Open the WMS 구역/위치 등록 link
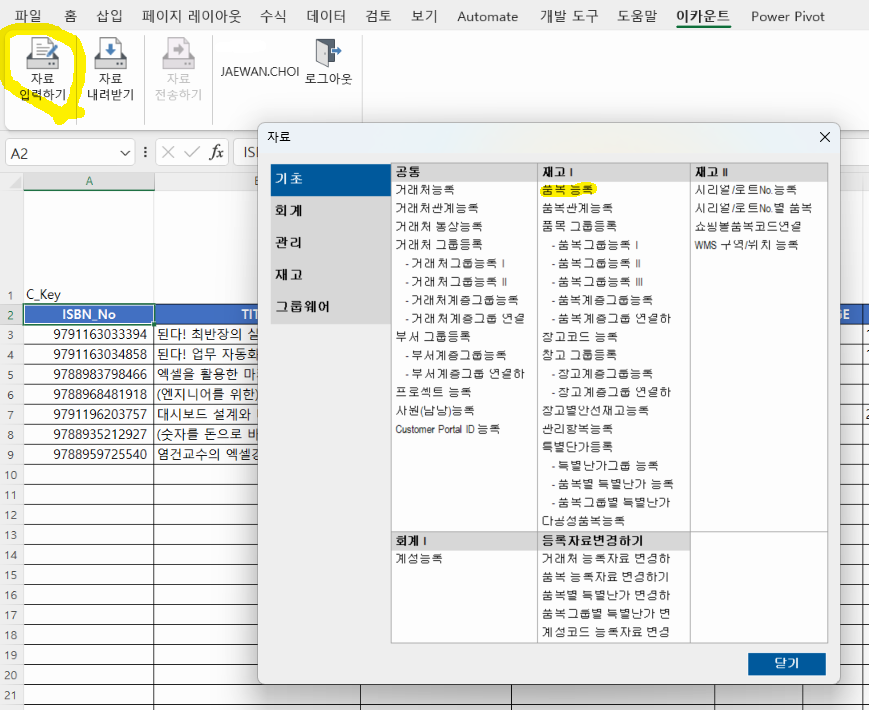The height and width of the screenshot is (710, 869). click(747, 244)
